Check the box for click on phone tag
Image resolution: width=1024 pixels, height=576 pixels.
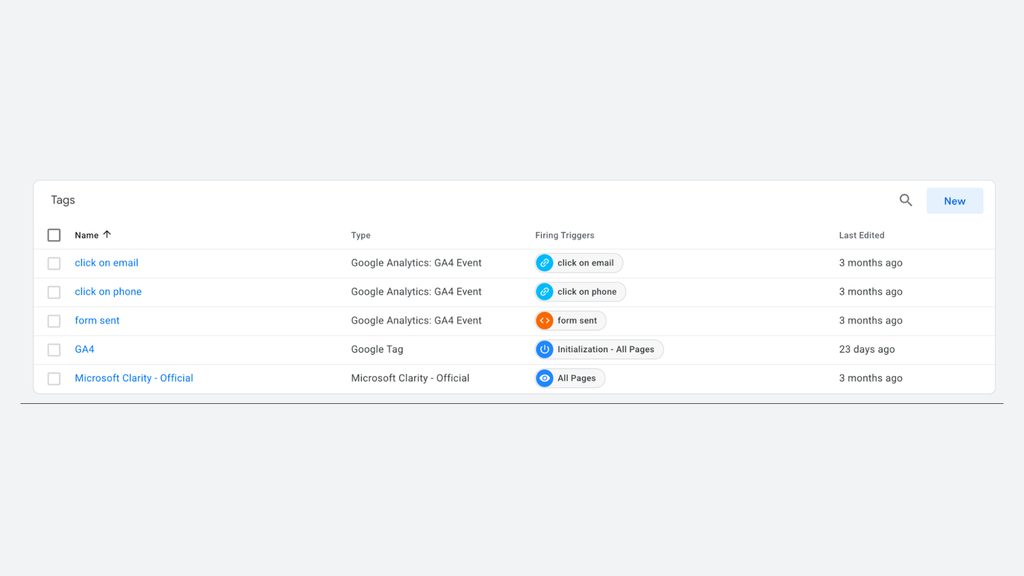point(54,292)
